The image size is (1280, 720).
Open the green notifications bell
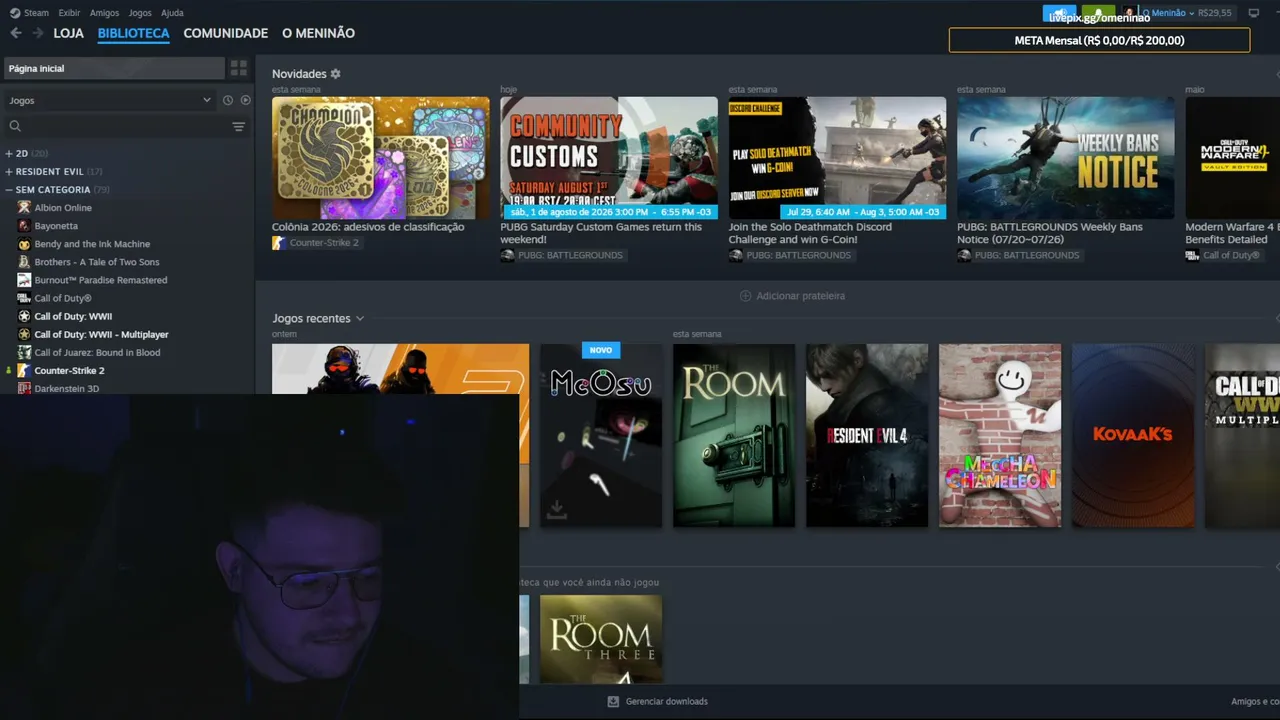[x=1098, y=13]
